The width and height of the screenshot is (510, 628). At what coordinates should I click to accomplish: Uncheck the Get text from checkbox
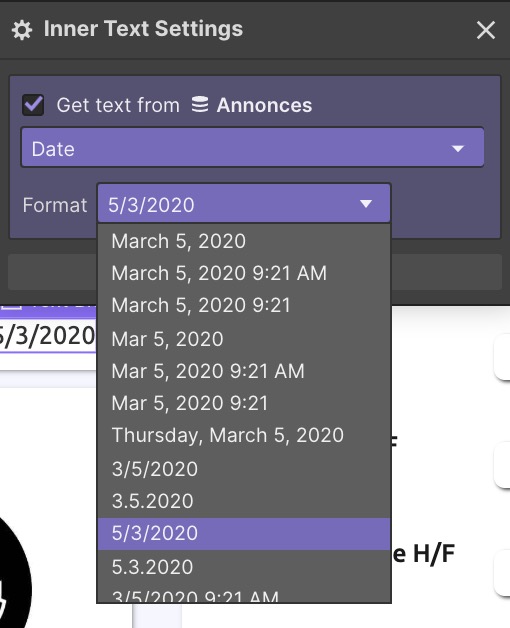pos(33,105)
